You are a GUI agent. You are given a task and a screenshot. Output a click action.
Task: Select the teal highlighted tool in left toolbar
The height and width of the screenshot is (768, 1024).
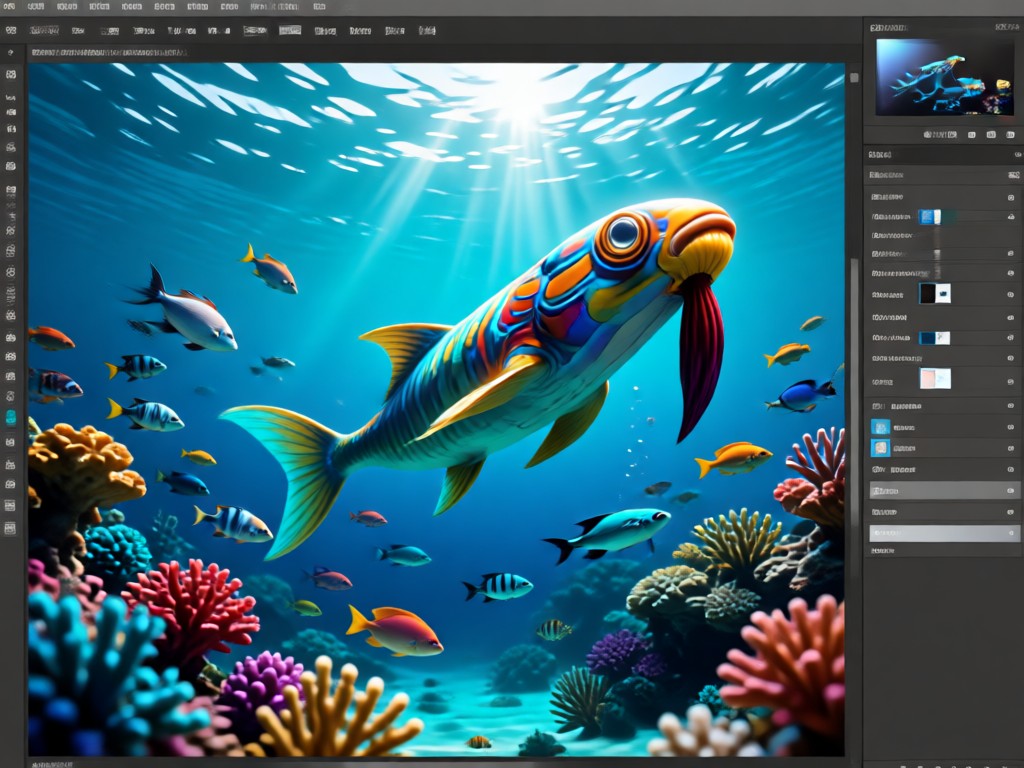pyautogui.click(x=10, y=417)
